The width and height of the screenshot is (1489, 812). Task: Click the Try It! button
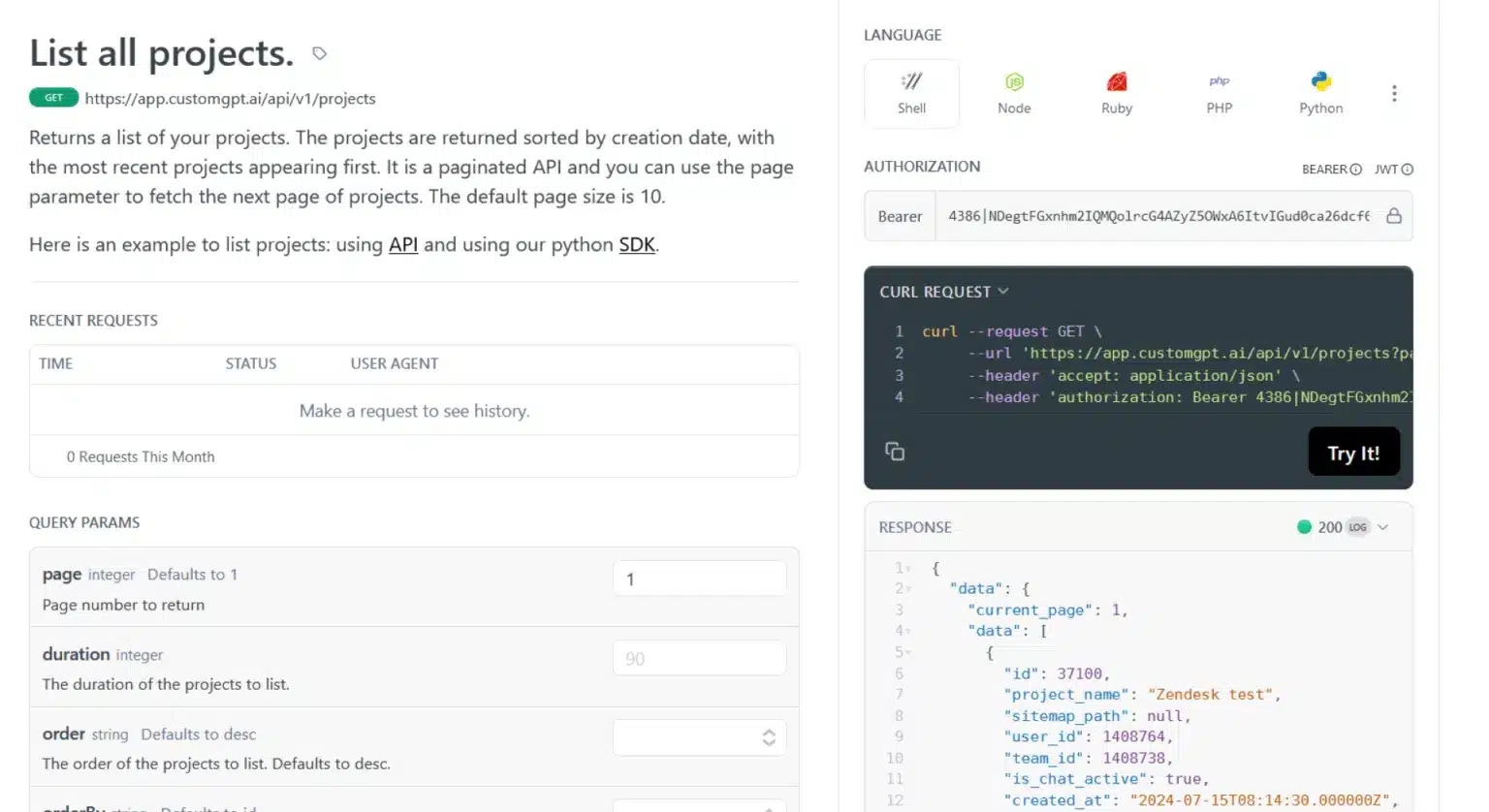click(1353, 453)
